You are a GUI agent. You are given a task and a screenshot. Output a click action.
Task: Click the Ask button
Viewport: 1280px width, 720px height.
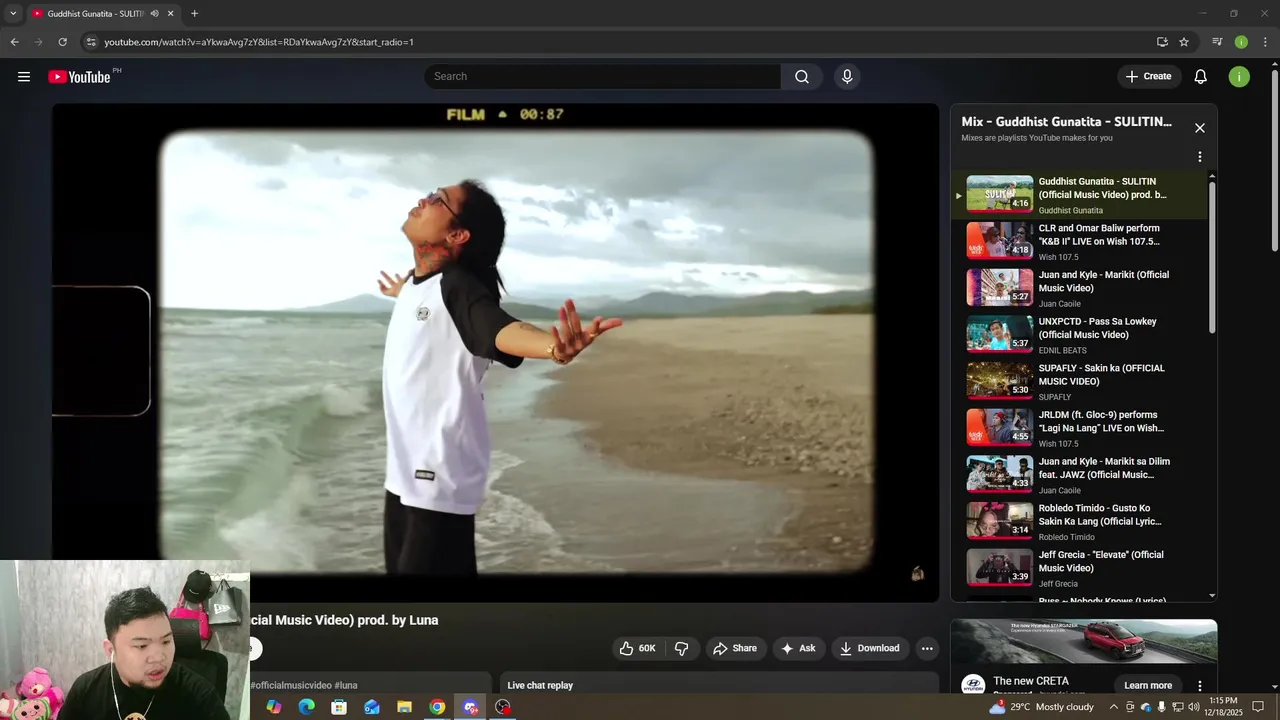(798, 648)
